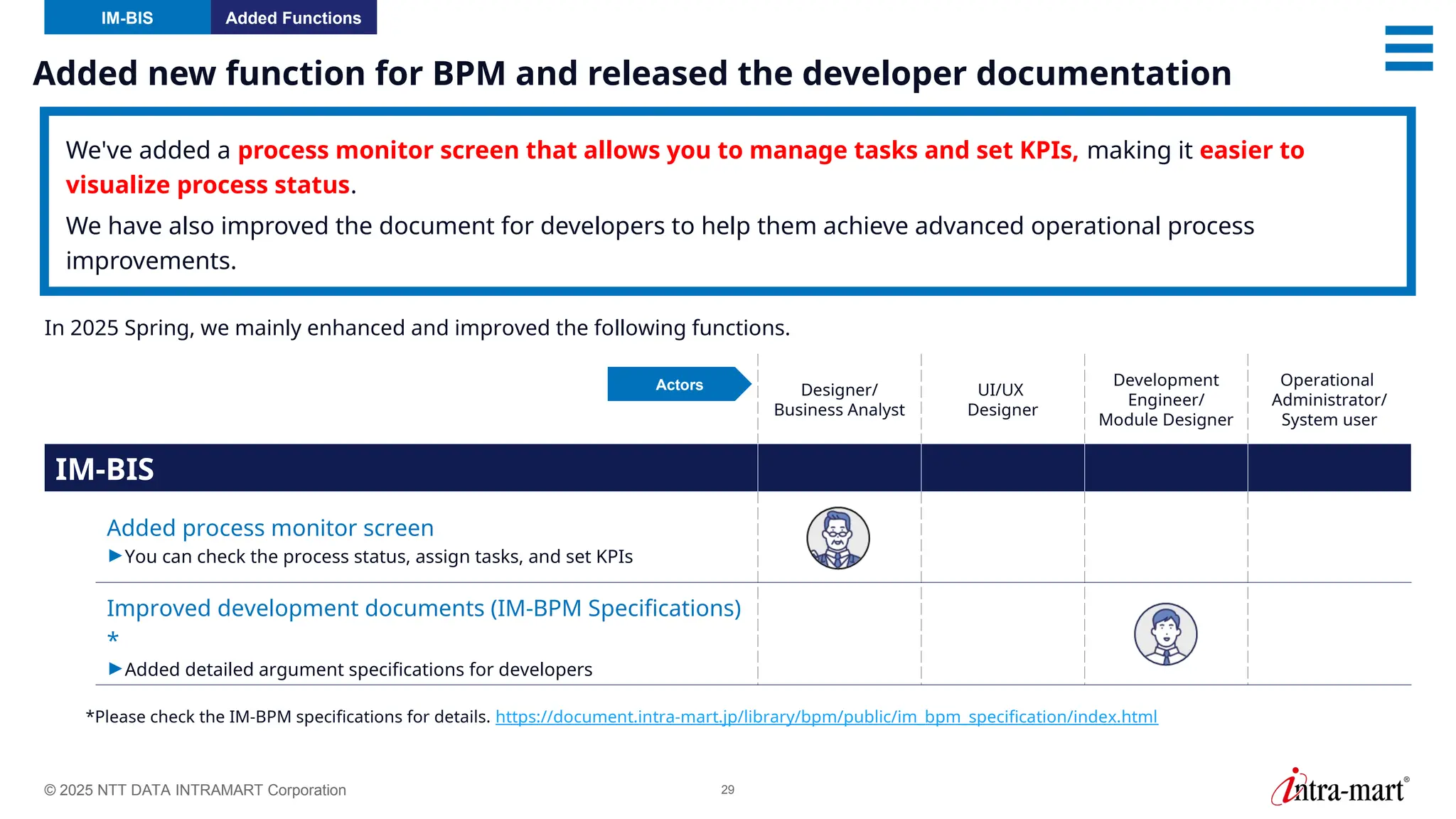Click the UI/UX Designer column header
The image size is (1456, 819).
click(1002, 400)
